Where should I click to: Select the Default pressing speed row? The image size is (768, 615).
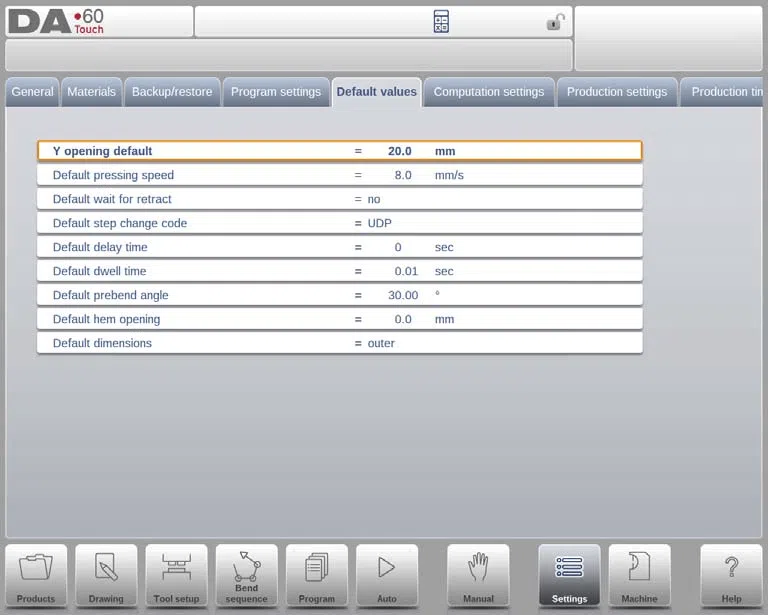339,175
